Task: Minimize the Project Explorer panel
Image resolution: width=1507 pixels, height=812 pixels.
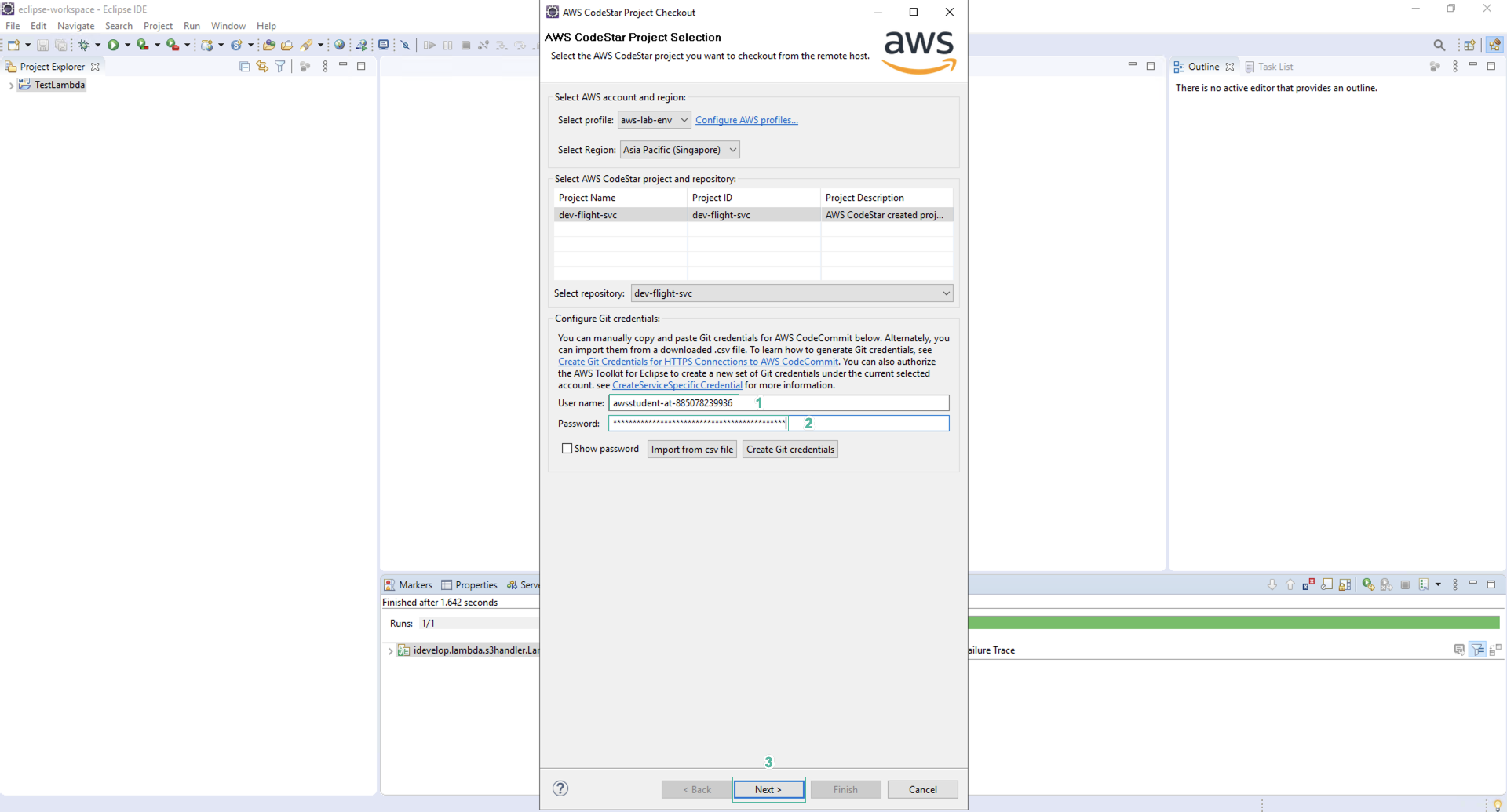Action: tap(343, 65)
